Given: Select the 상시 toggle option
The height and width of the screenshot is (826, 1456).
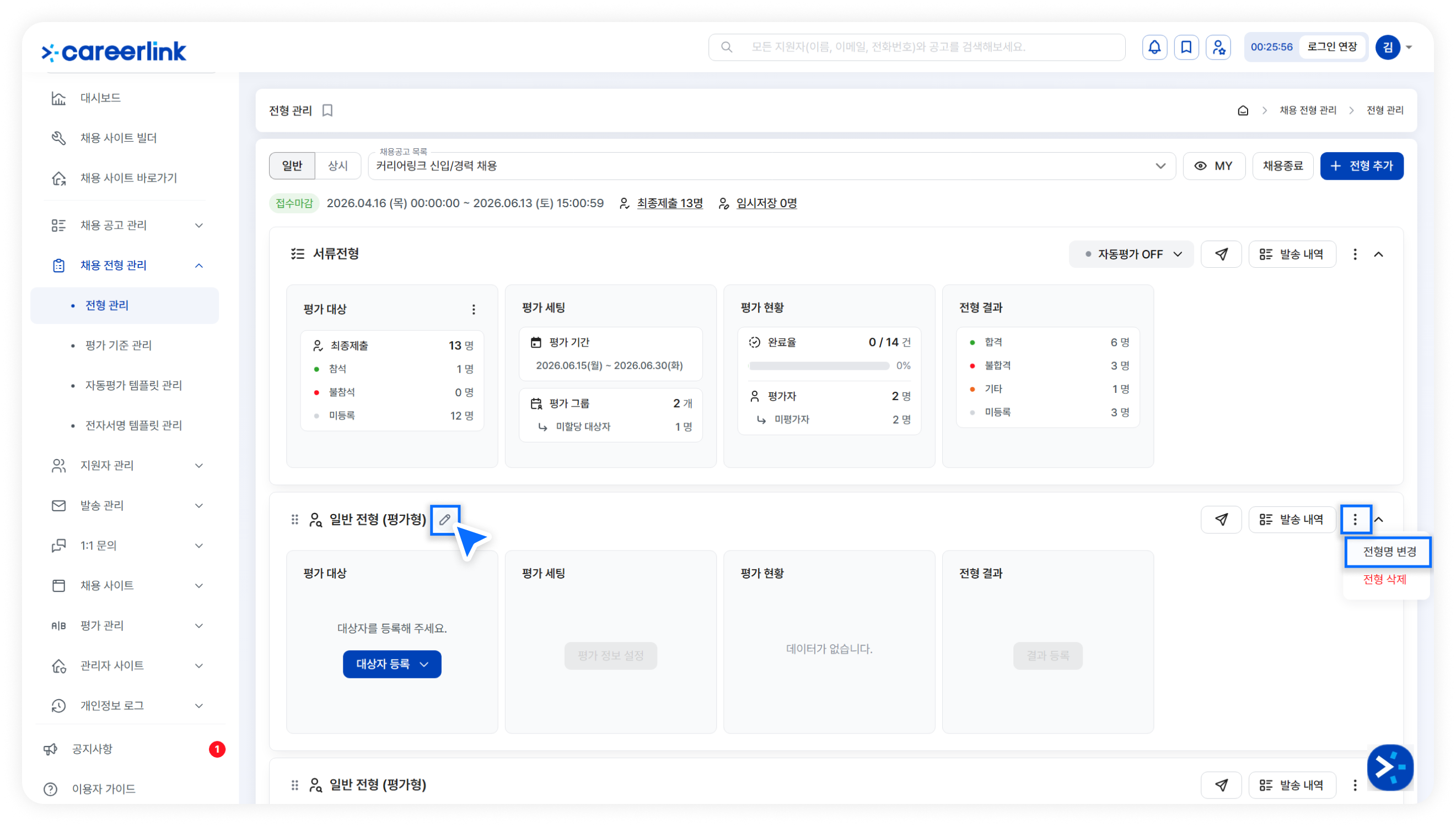Looking at the screenshot, I should coord(337,166).
